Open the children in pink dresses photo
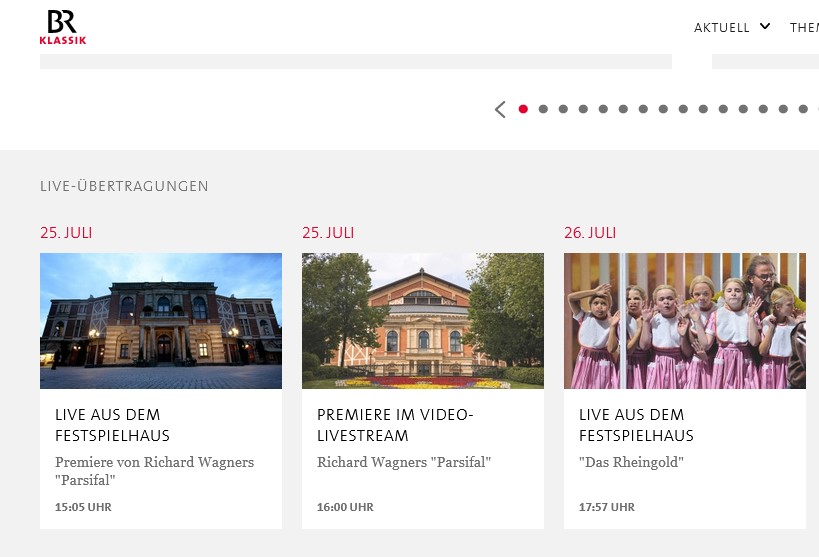The image size is (819, 557). 685,321
